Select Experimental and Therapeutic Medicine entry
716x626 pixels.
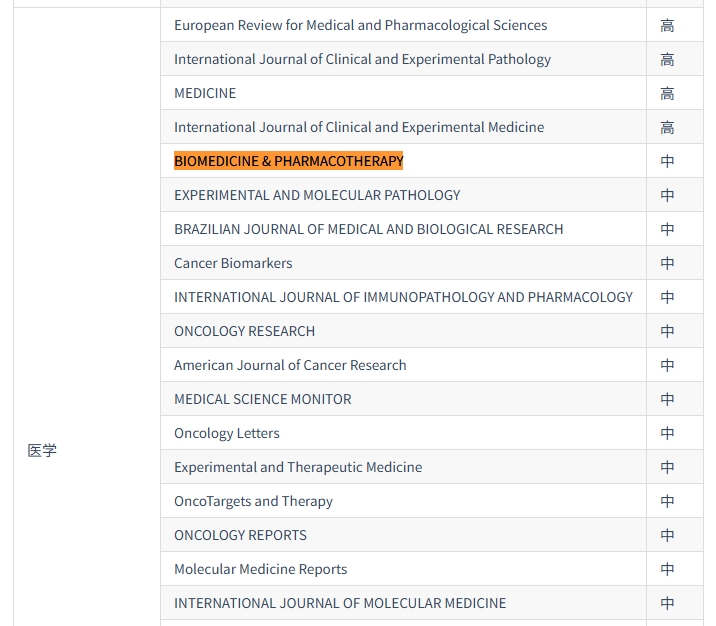point(298,467)
